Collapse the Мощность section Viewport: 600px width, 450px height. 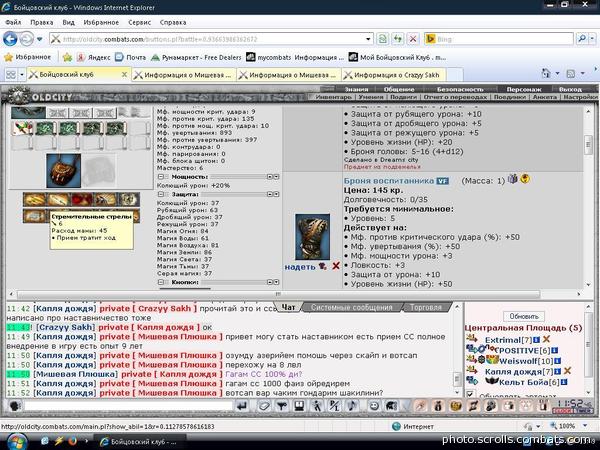[161, 177]
